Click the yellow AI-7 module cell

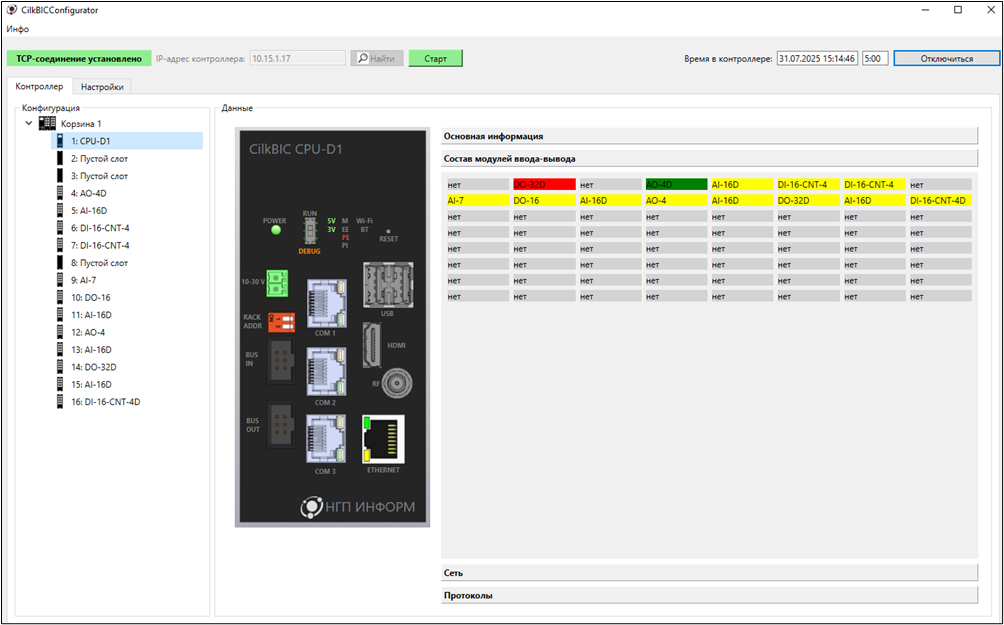[478, 200]
